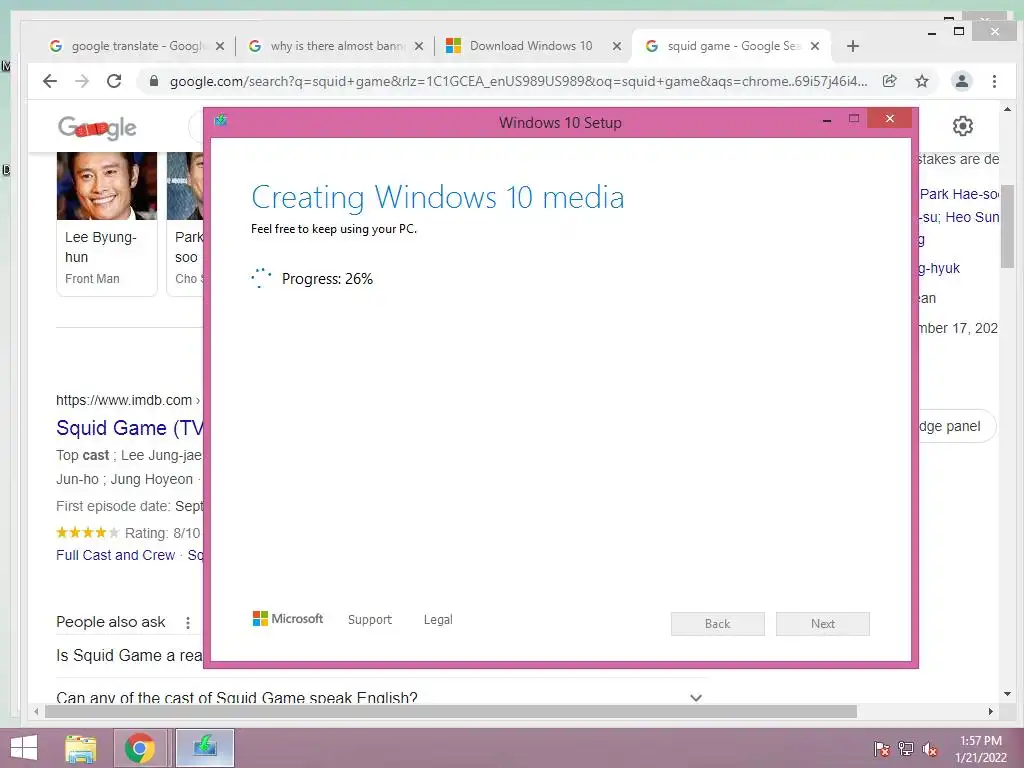
Task: Close the 'why is there almost' tab
Action: (419, 46)
